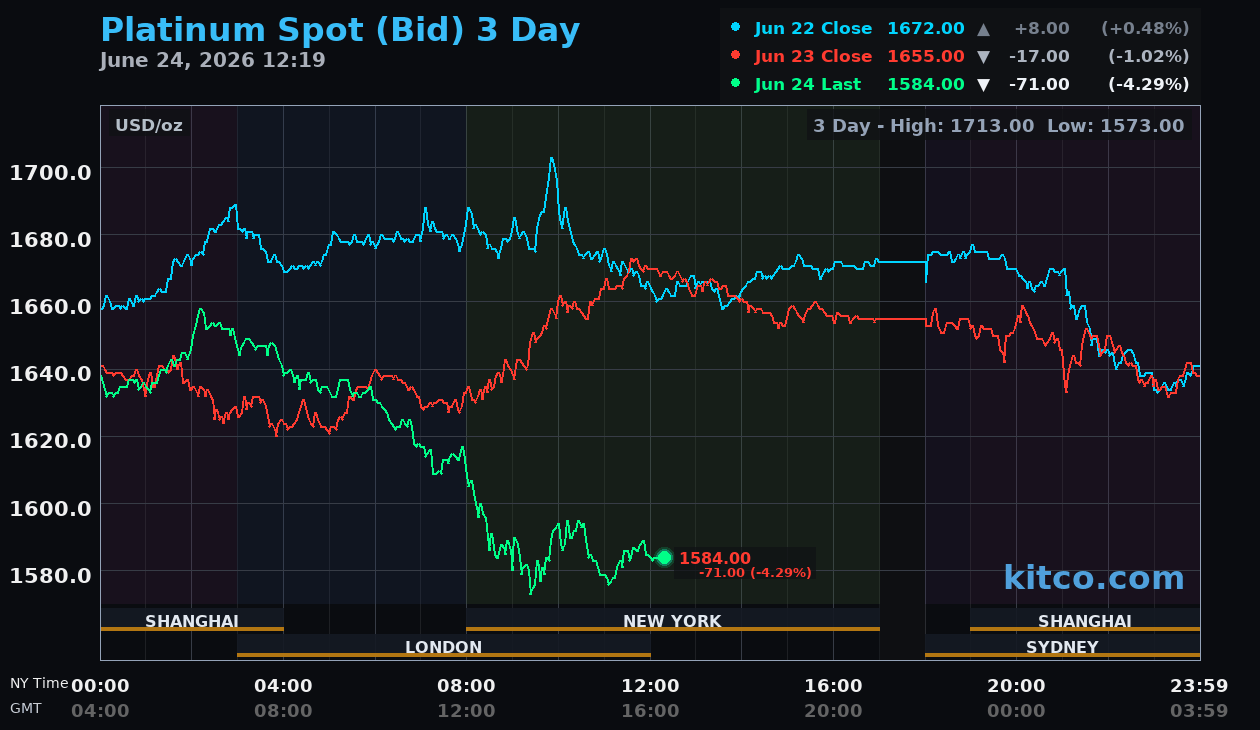Click the 1580.0 axis label
Image resolution: width=1260 pixels, height=730 pixels.
[x=50, y=574]
